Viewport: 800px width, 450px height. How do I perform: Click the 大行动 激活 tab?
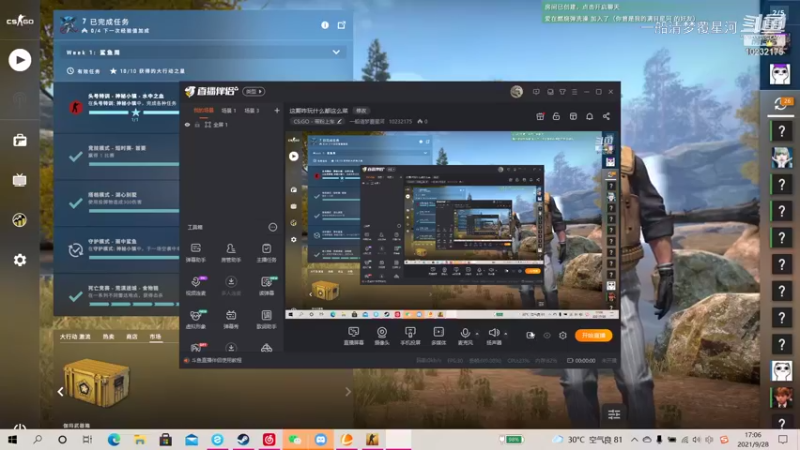tap(75, 337)
